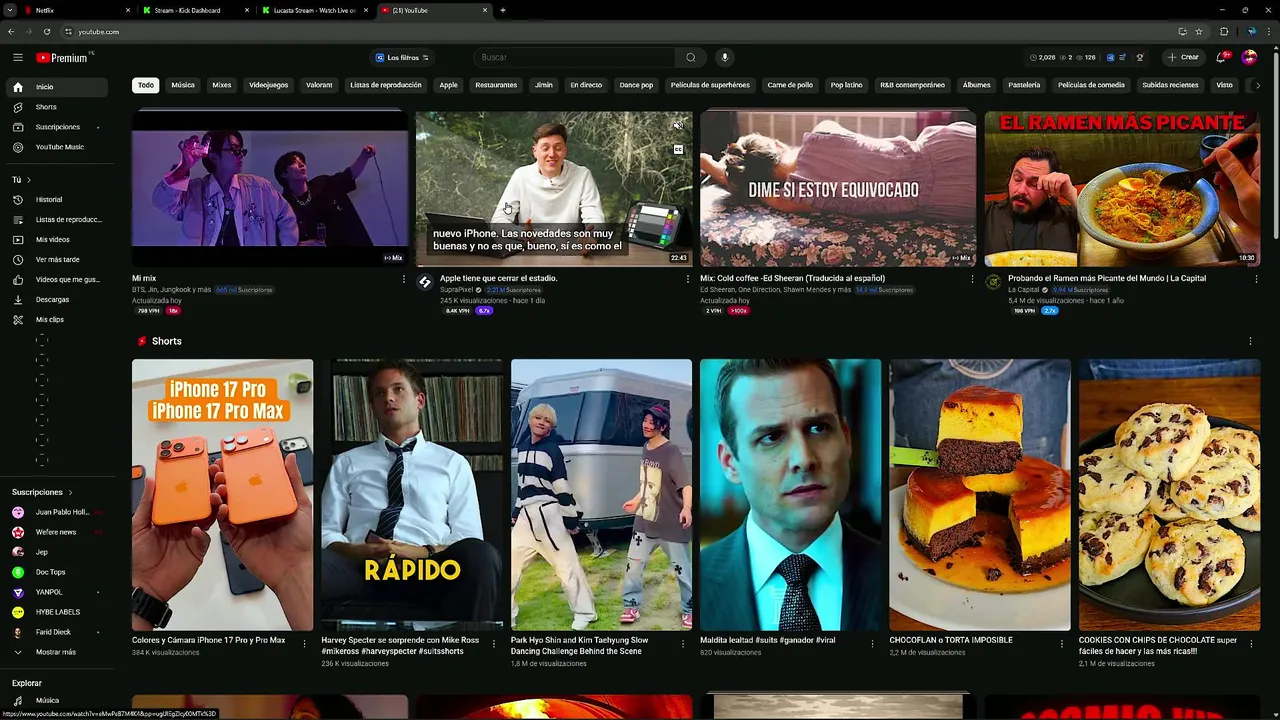Viewport: 1280px width, 720px height.
Task: Click Apple tiene que cerrar el estadio title
Action: point(498,278)
